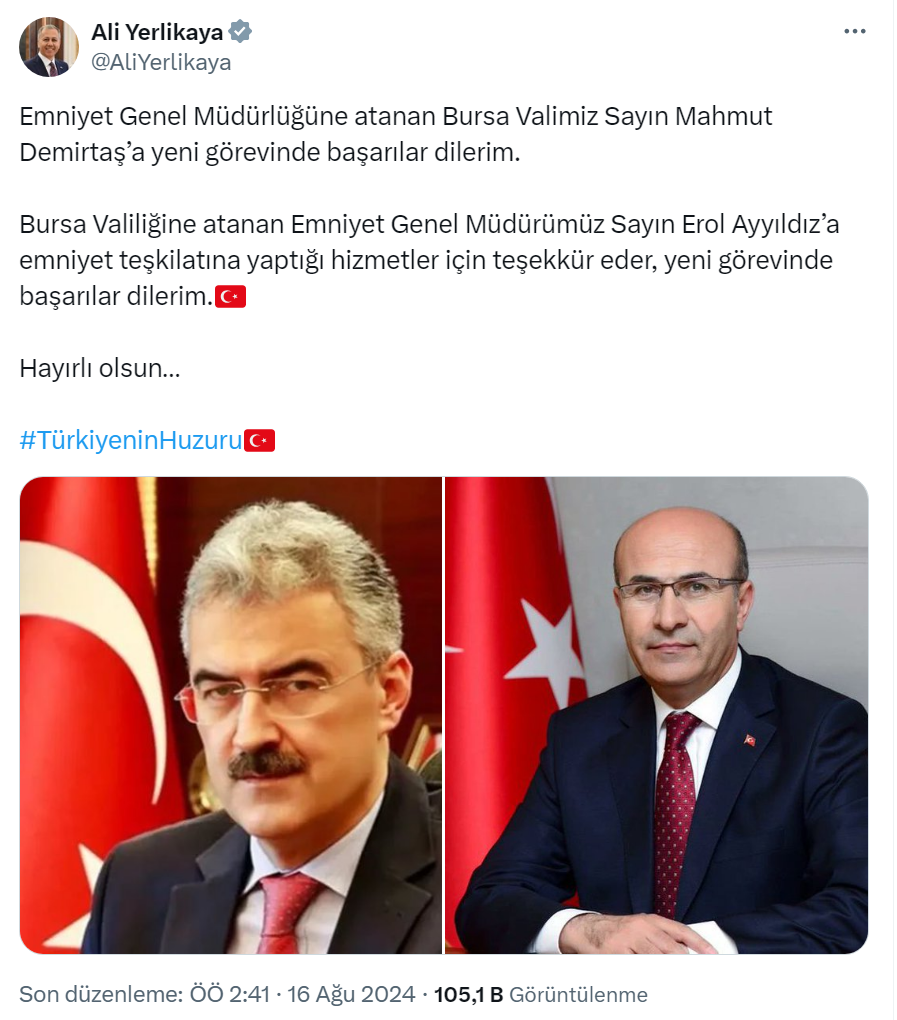View edit history via "Son düzenleme"

pos(101,995)
